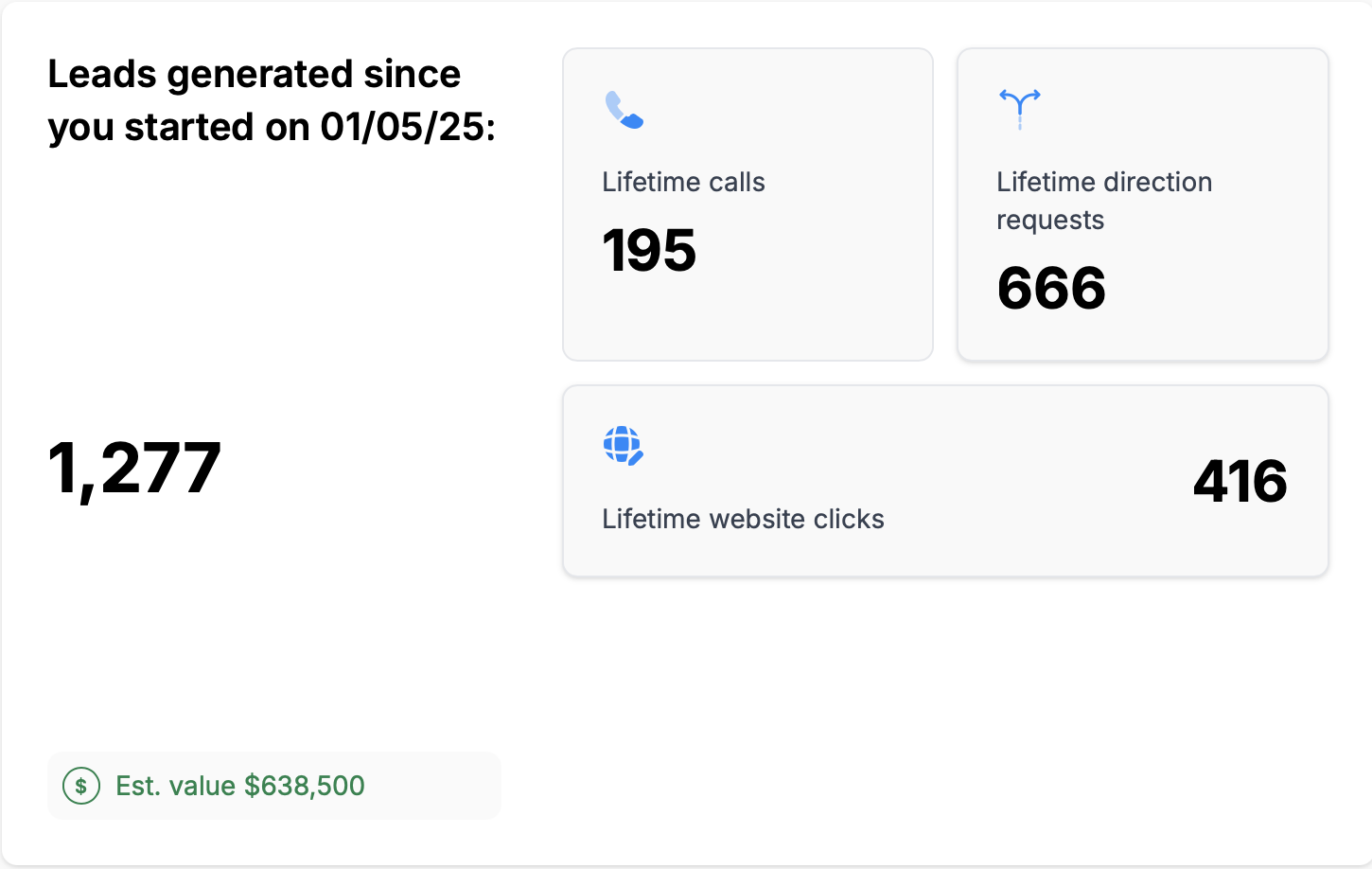Open the Lifetime website clicks card
Image resolution: width=1372 pixels, height=869 pixels.
[x=945, y=481]
